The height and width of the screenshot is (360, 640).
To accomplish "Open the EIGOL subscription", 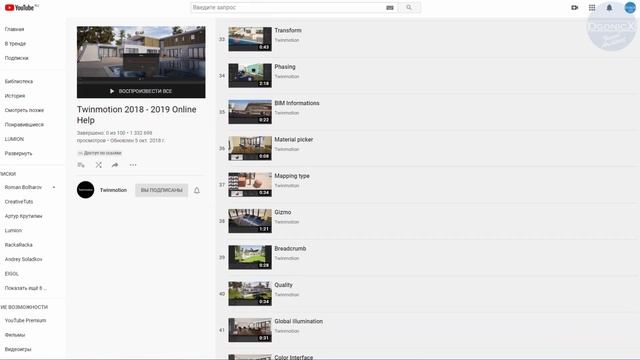I will (12, 274).
